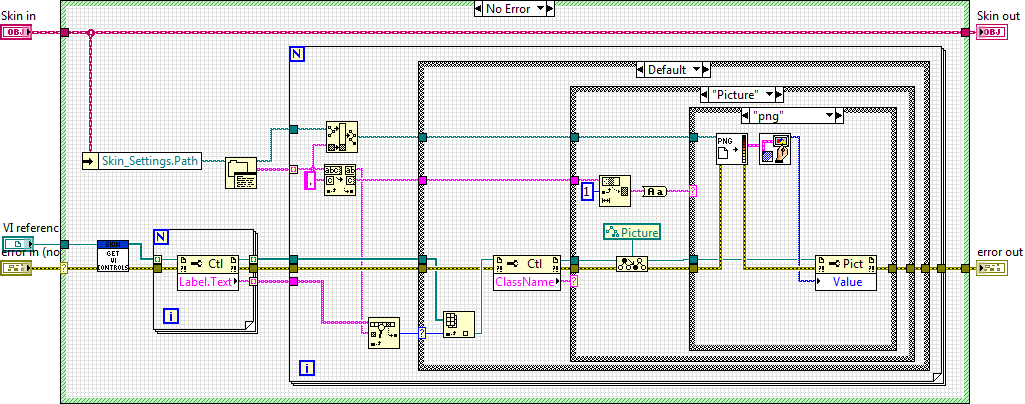Viewport: 1025px width, 404px height.
Task: Click the To More Specific Class node
Action: (631, 263)
